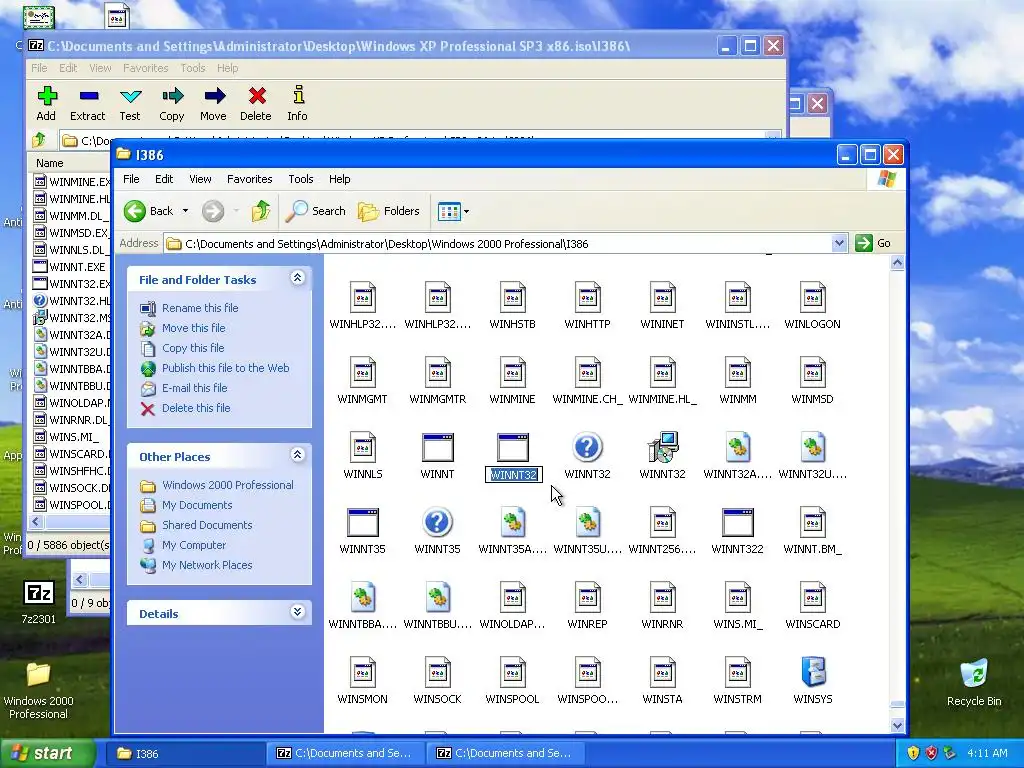
Task: Collapse the File and Folder Tasks panel
Action: pos(297,278)
